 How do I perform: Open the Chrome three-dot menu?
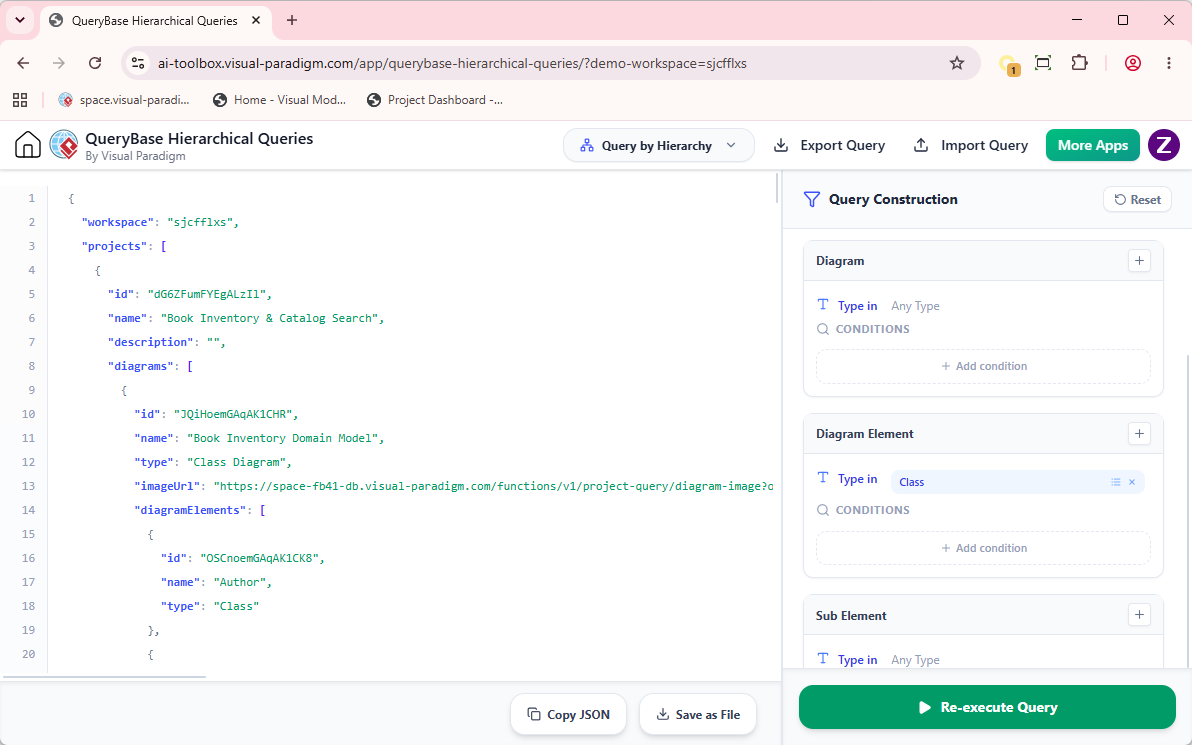click(x=1169, y=63)
